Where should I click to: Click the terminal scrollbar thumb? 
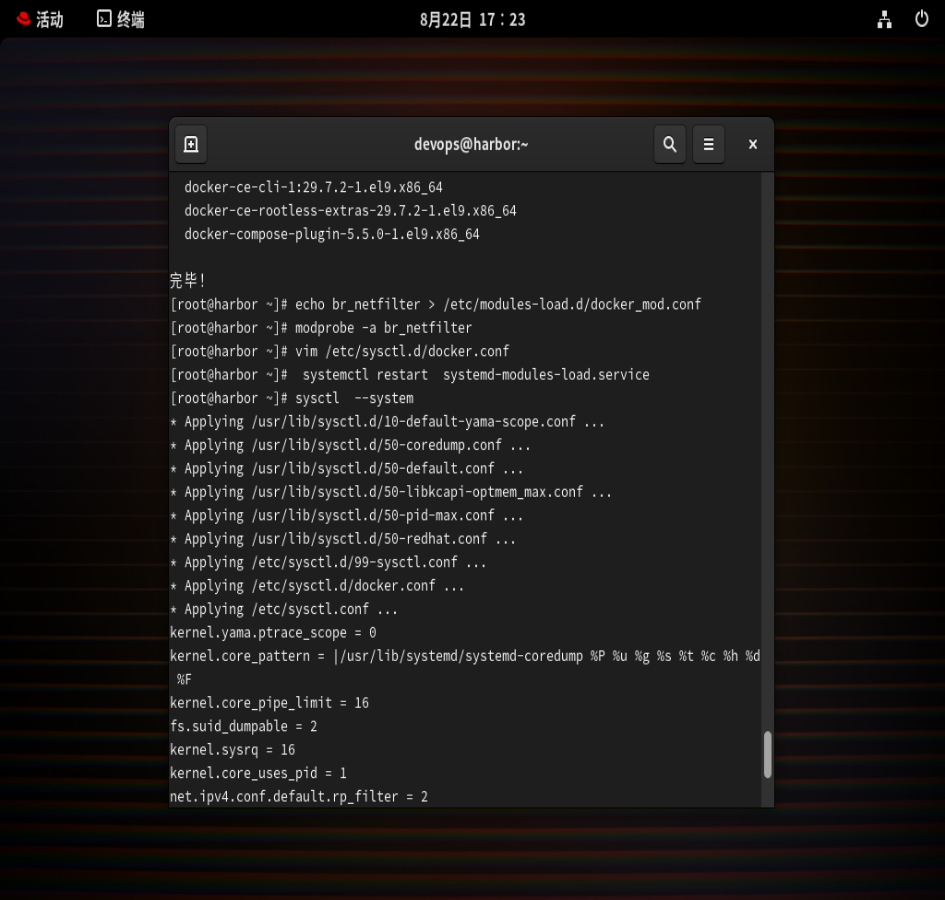[767, 755]
